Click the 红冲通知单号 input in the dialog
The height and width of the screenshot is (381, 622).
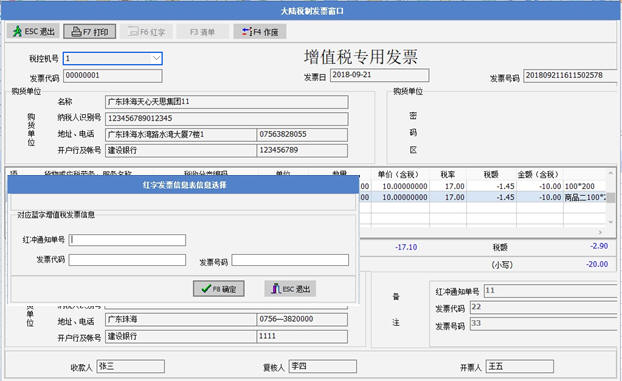click(127, 240)
